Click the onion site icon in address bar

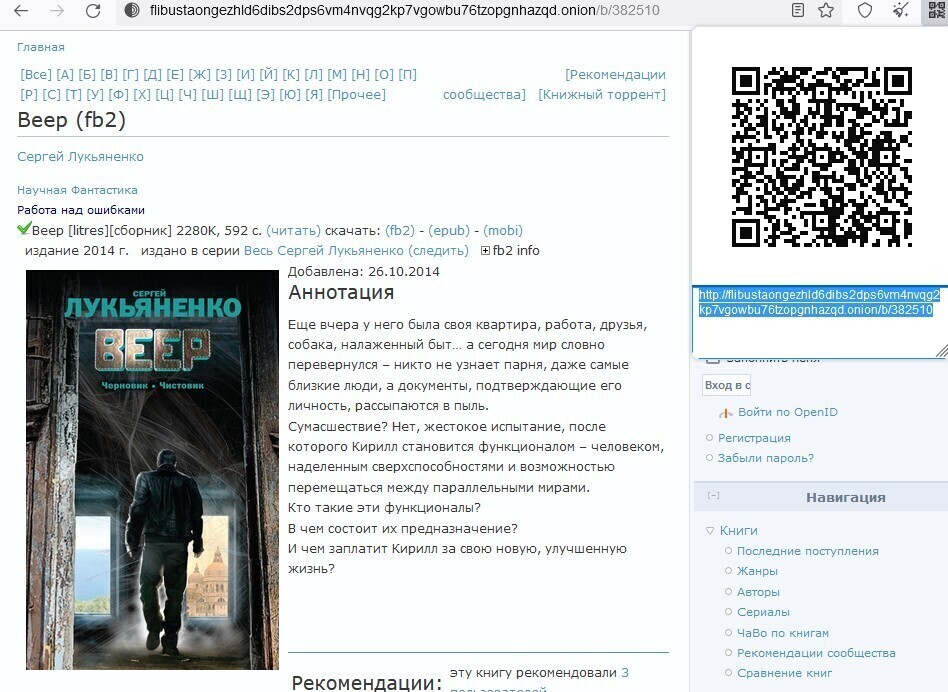(x=132, y=10)
